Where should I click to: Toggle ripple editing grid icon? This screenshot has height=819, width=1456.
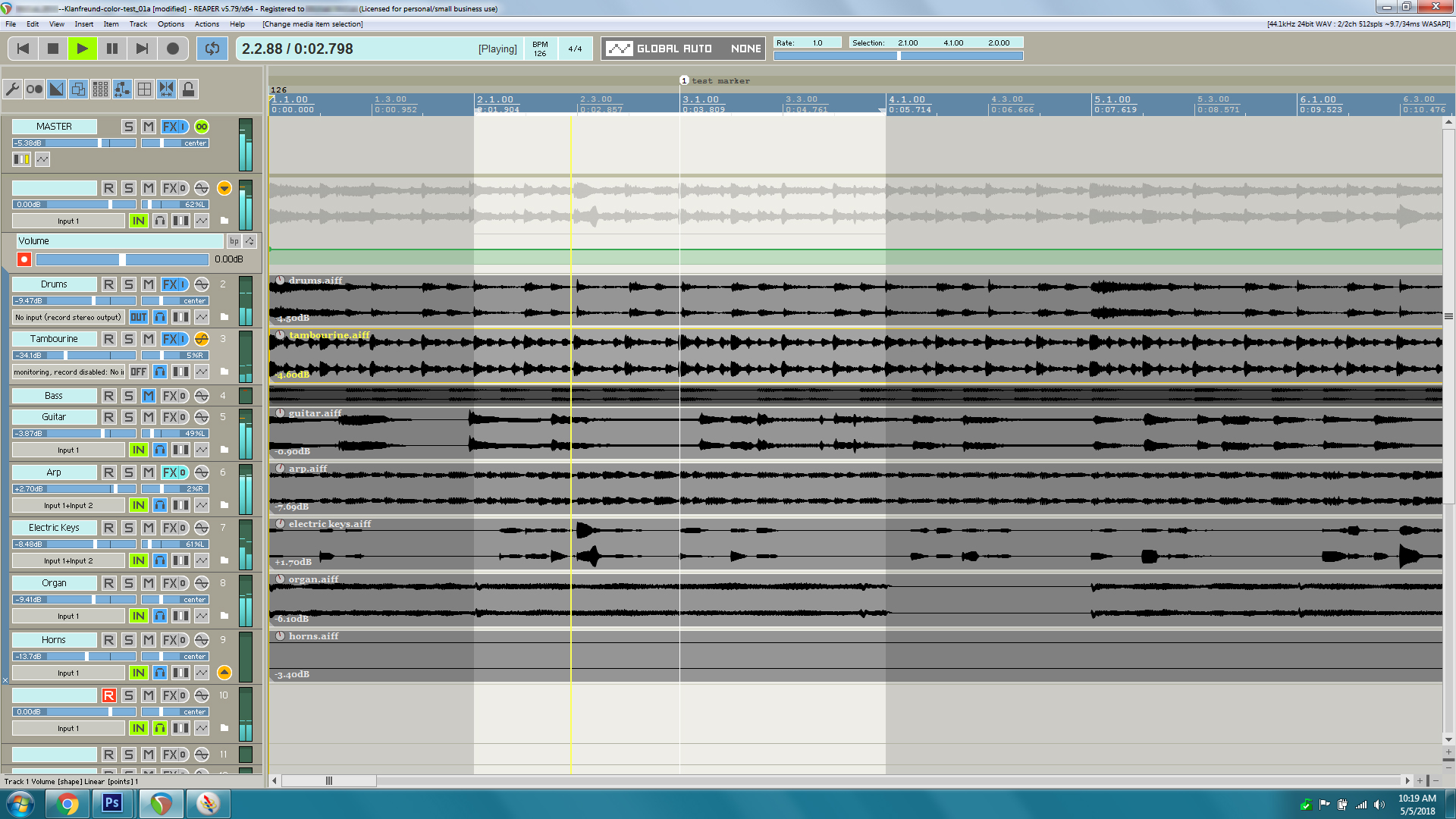tap(100, 89)
